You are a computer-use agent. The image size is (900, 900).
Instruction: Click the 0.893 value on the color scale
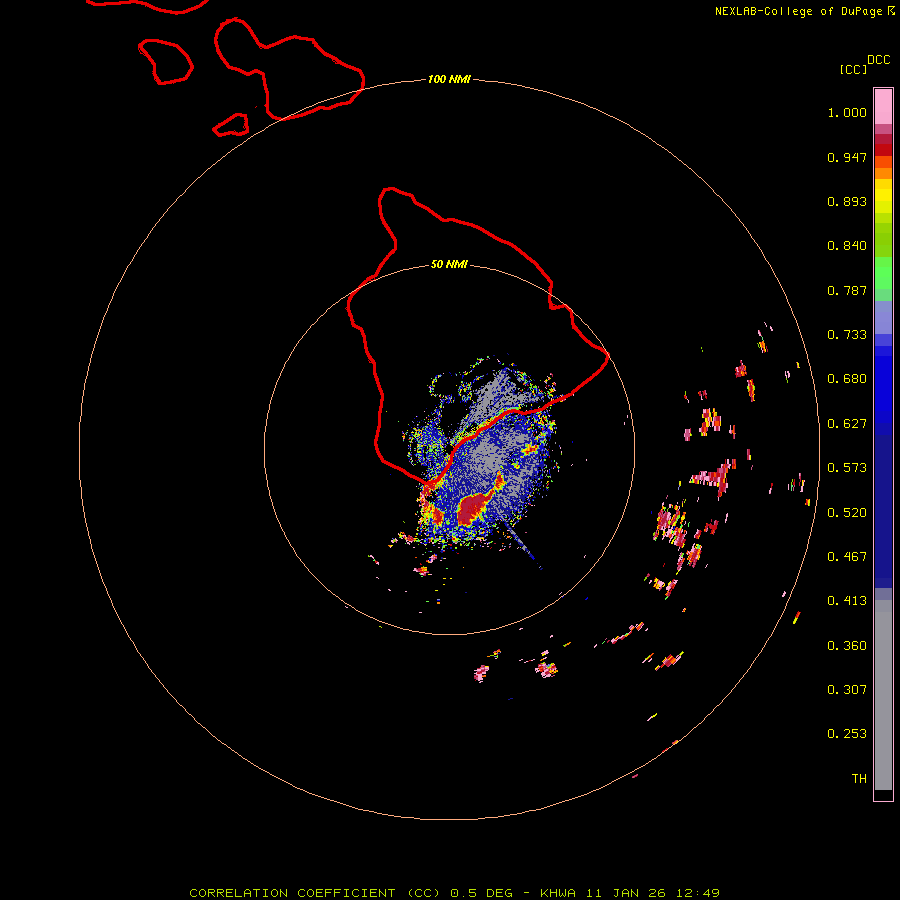pos(847,201)
